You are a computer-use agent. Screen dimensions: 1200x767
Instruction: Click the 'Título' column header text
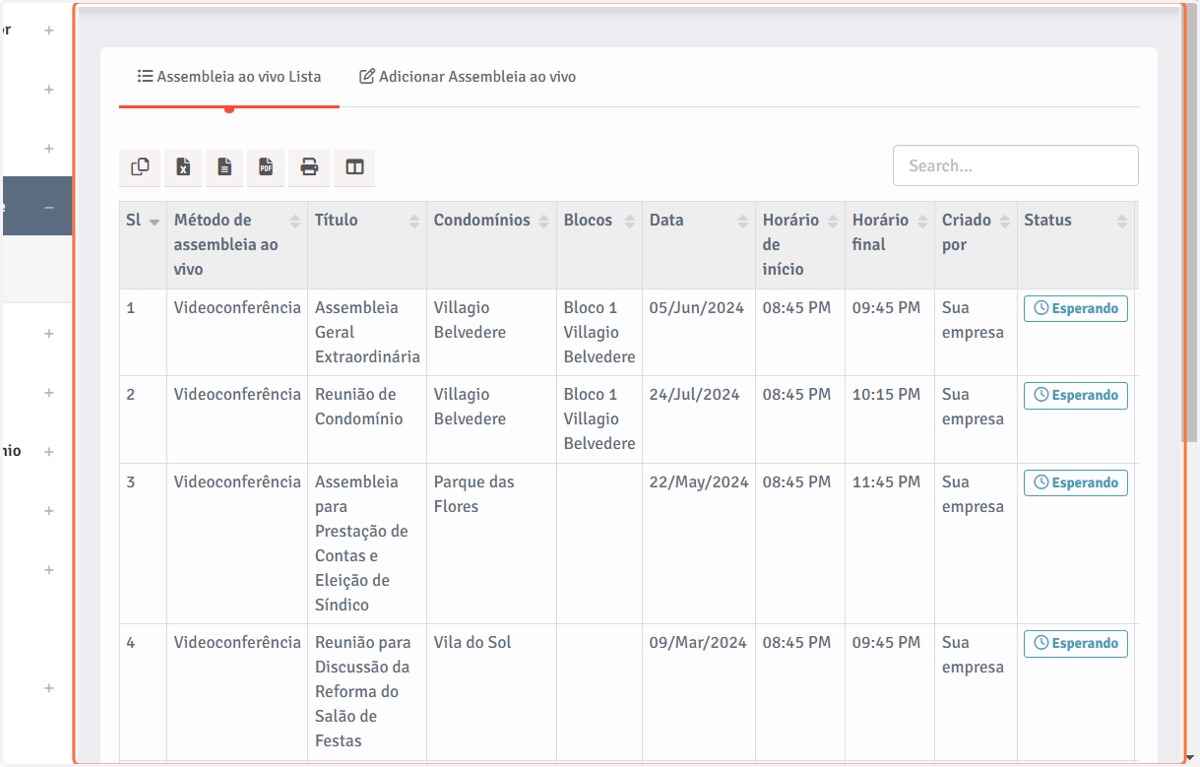pyautogui.click(x=336, y=220)
